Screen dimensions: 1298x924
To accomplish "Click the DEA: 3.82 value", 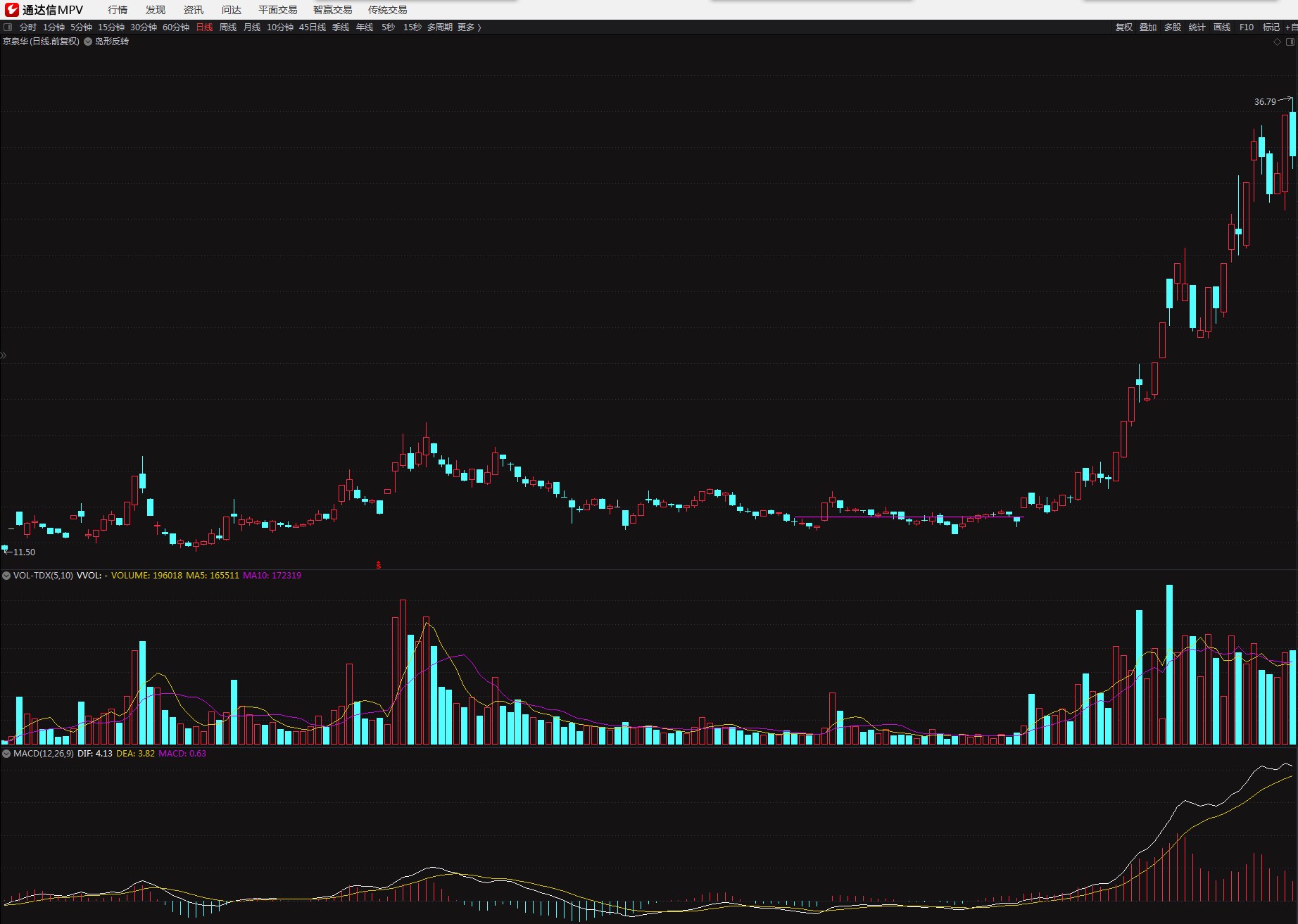I will click(x=135, y=754).
